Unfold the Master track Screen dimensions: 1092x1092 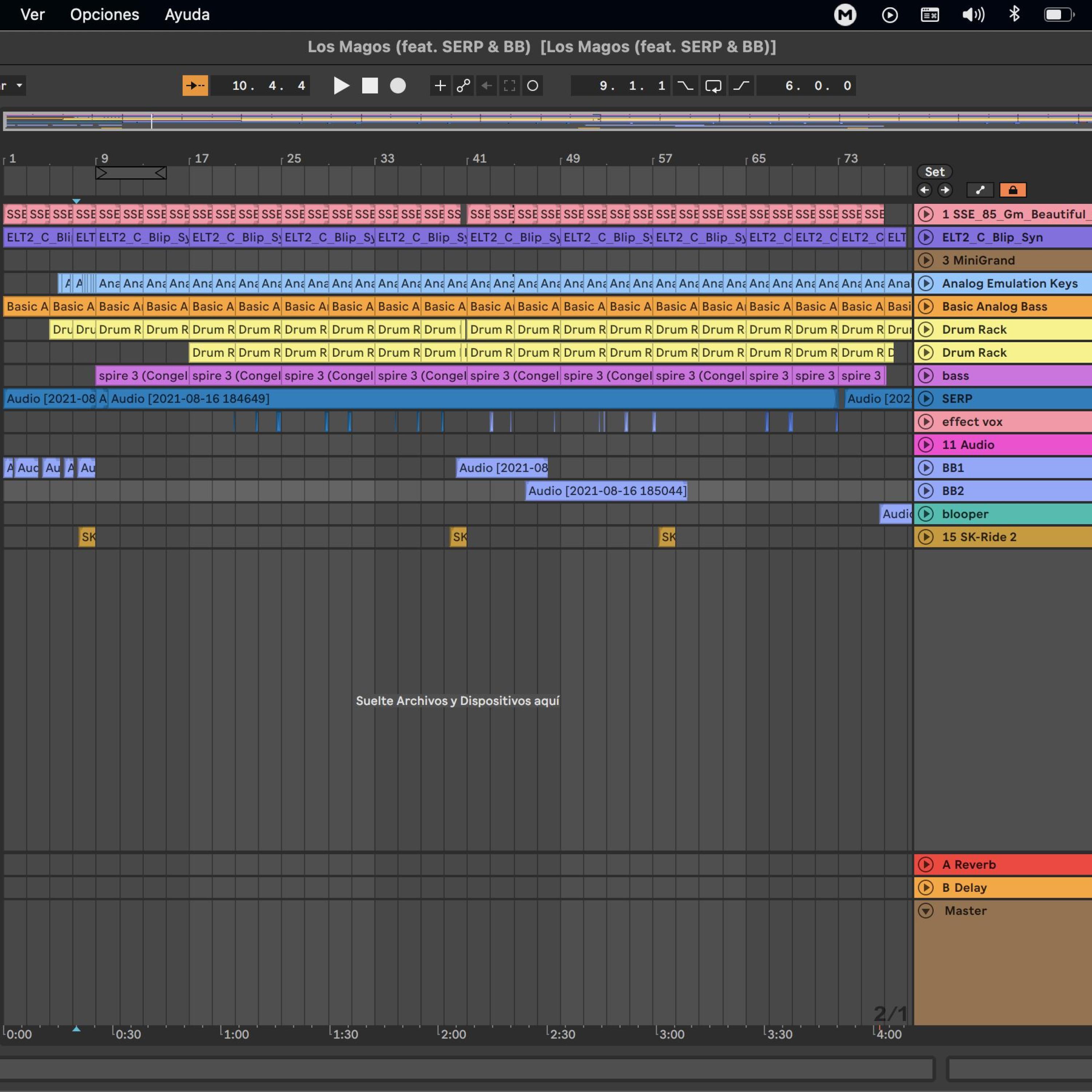click(926, 911)
